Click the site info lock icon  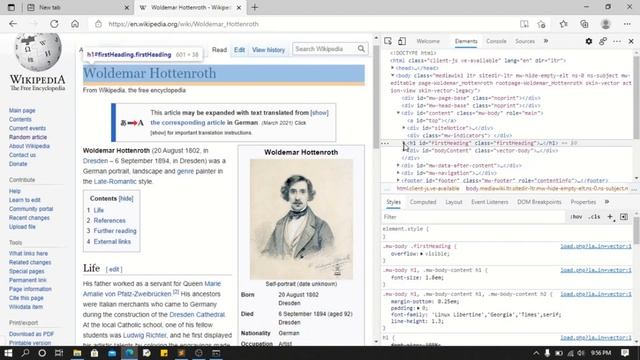(98, 24)
